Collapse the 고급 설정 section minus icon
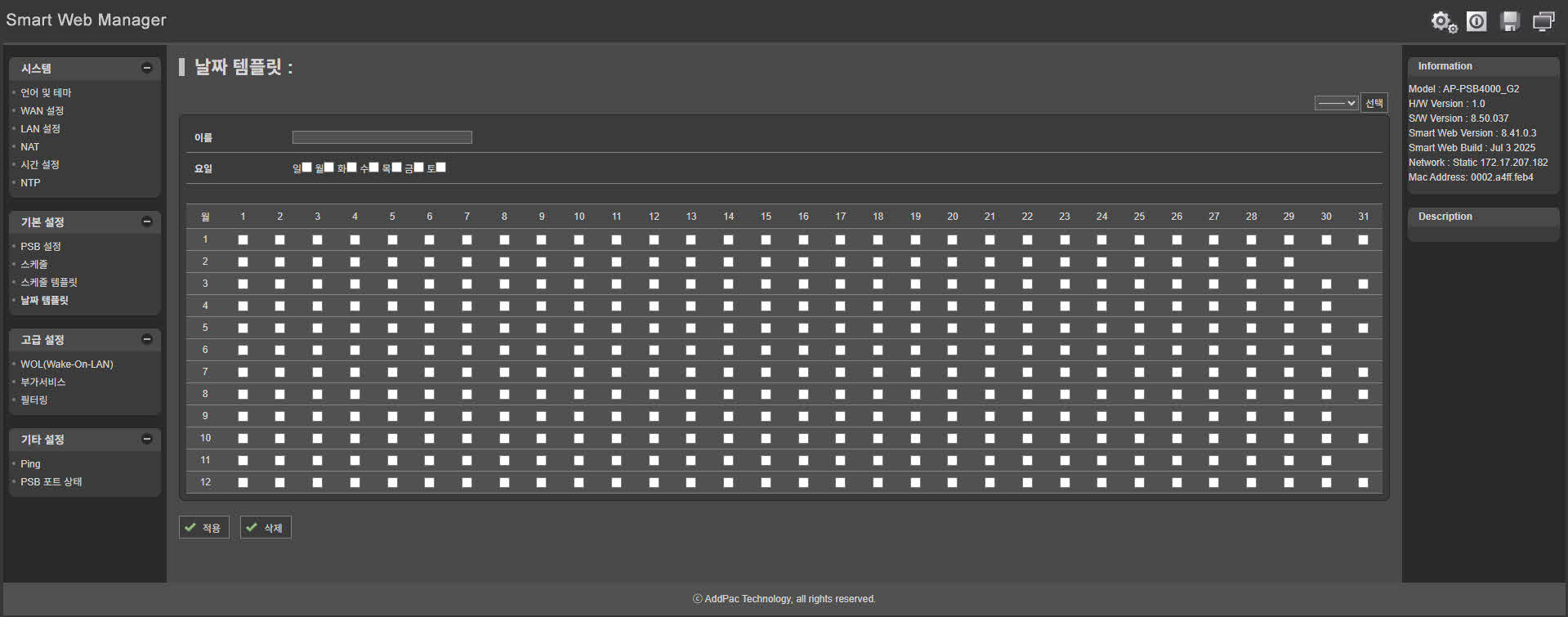 point(147,339)
